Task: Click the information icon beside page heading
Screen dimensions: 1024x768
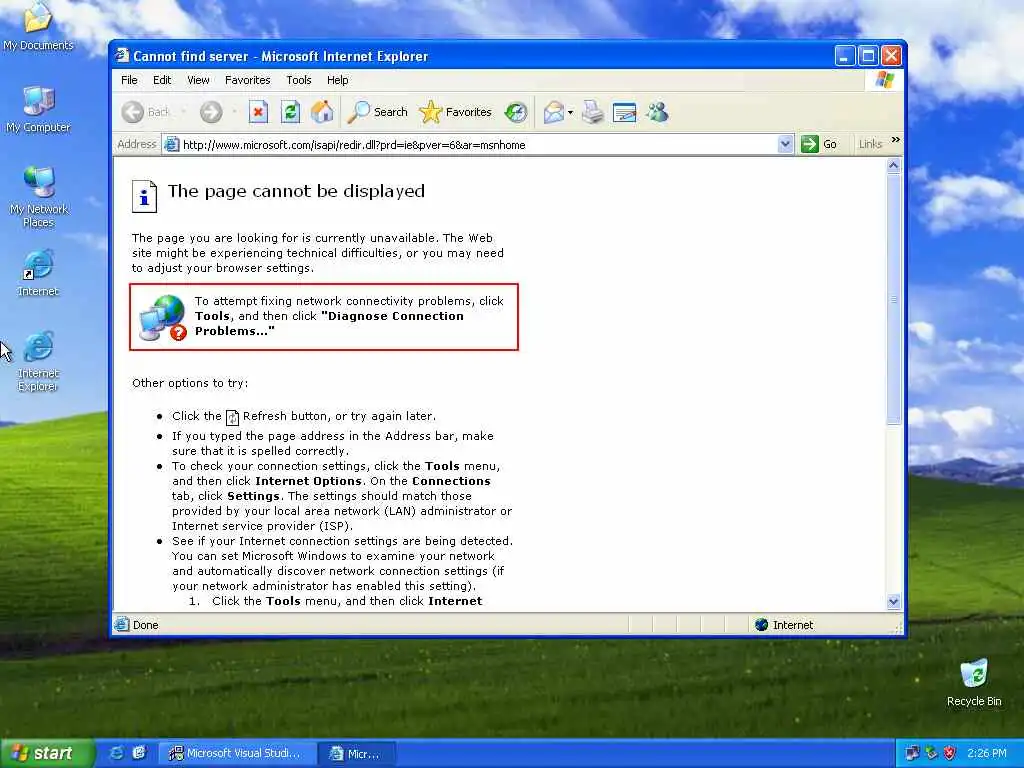Action: click(144, 196)
